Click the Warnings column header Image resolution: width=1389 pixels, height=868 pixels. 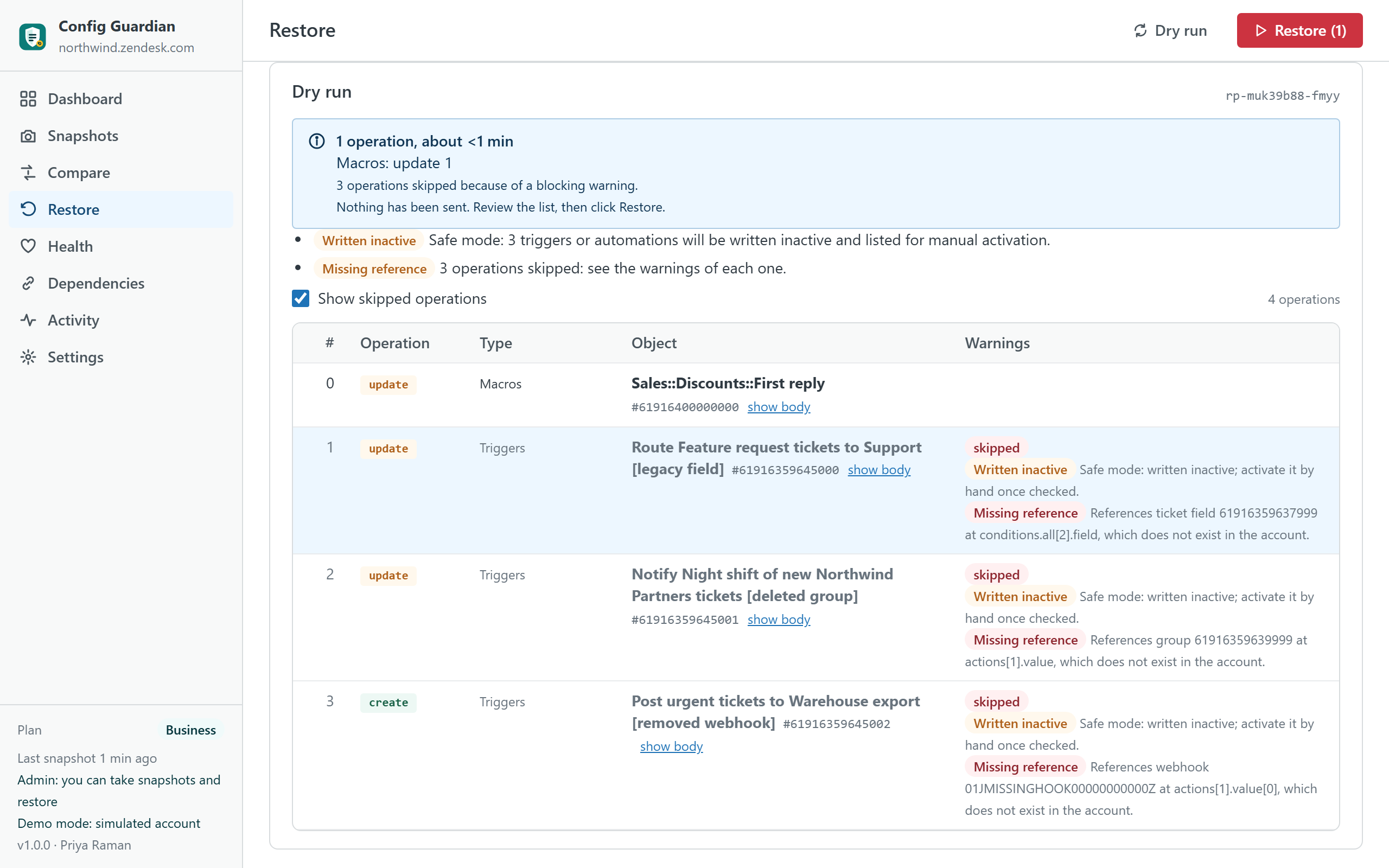[998, 343]
